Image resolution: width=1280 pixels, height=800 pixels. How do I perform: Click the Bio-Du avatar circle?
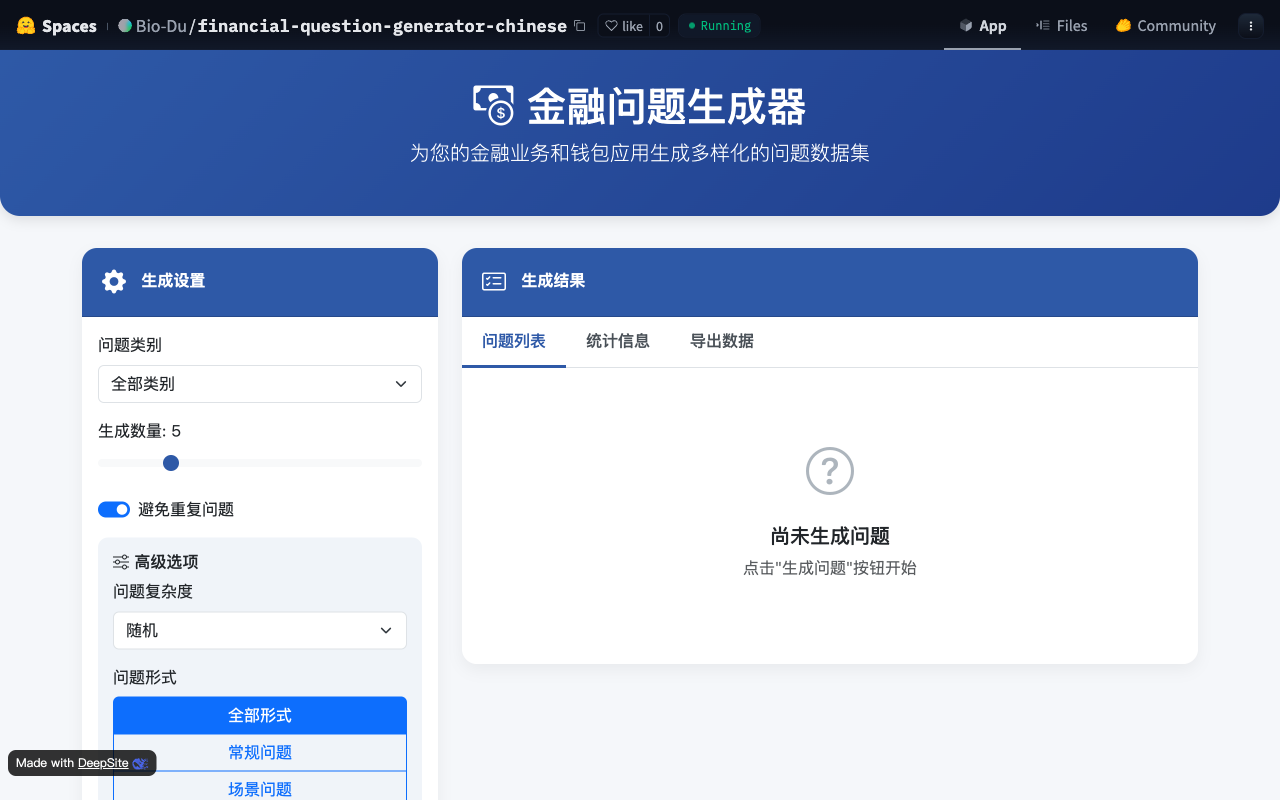coord(125,26)
